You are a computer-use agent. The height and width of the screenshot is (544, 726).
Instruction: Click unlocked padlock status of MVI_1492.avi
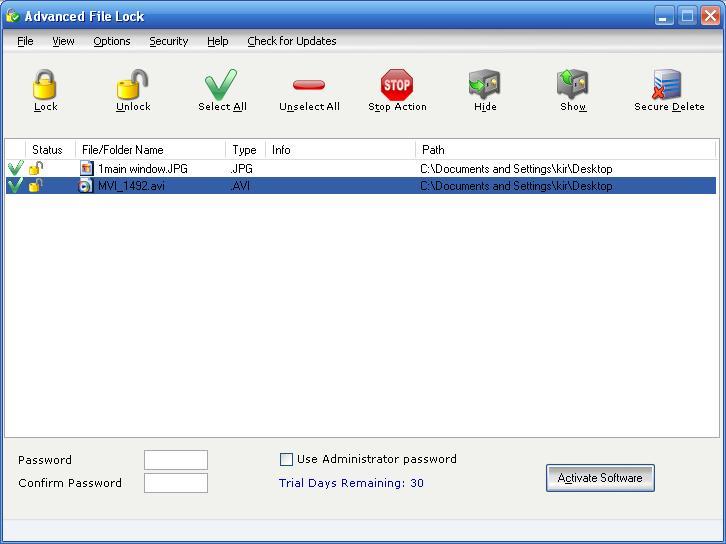36,185
